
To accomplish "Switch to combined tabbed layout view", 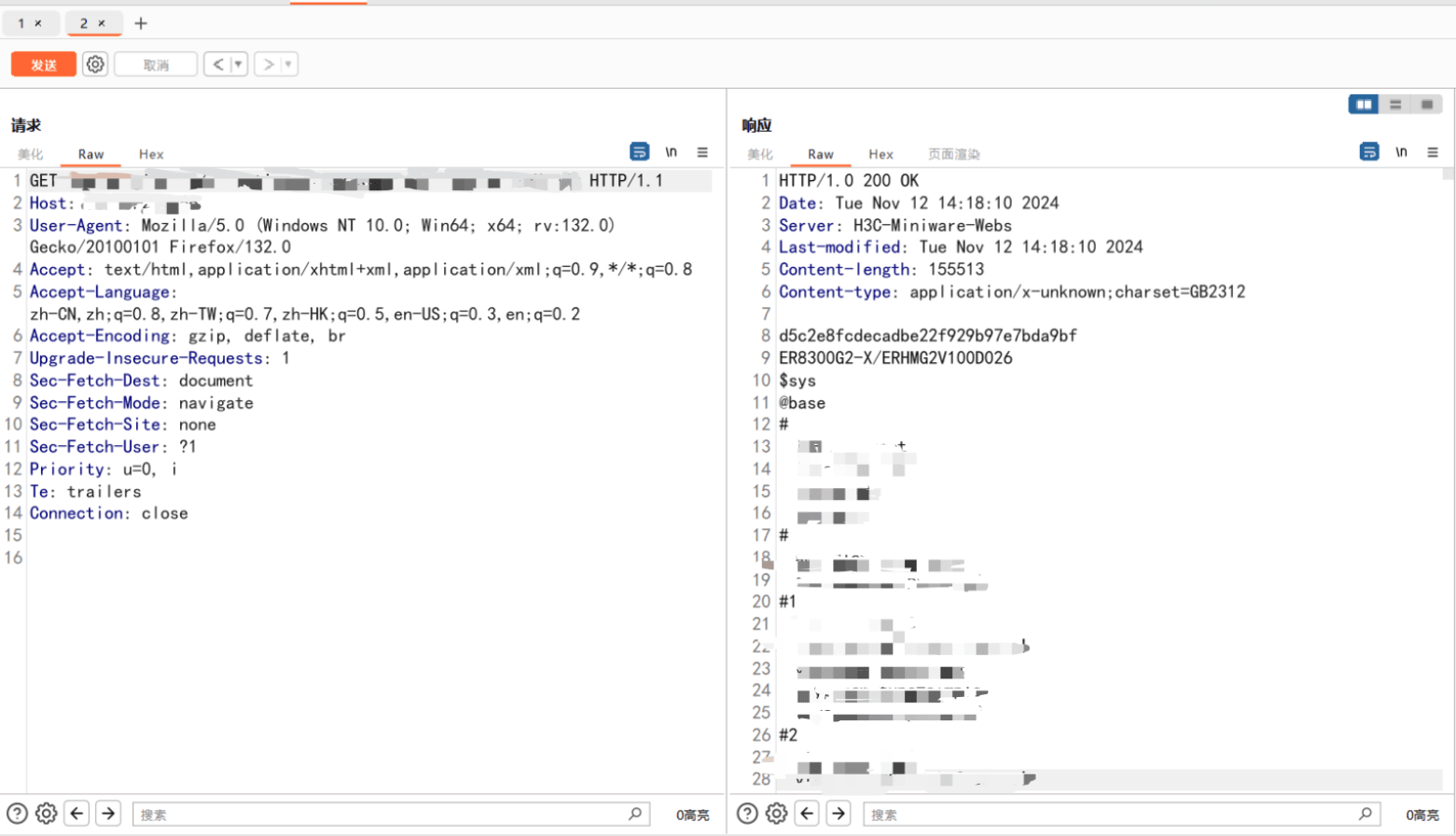I will (x=1427, y=104).
